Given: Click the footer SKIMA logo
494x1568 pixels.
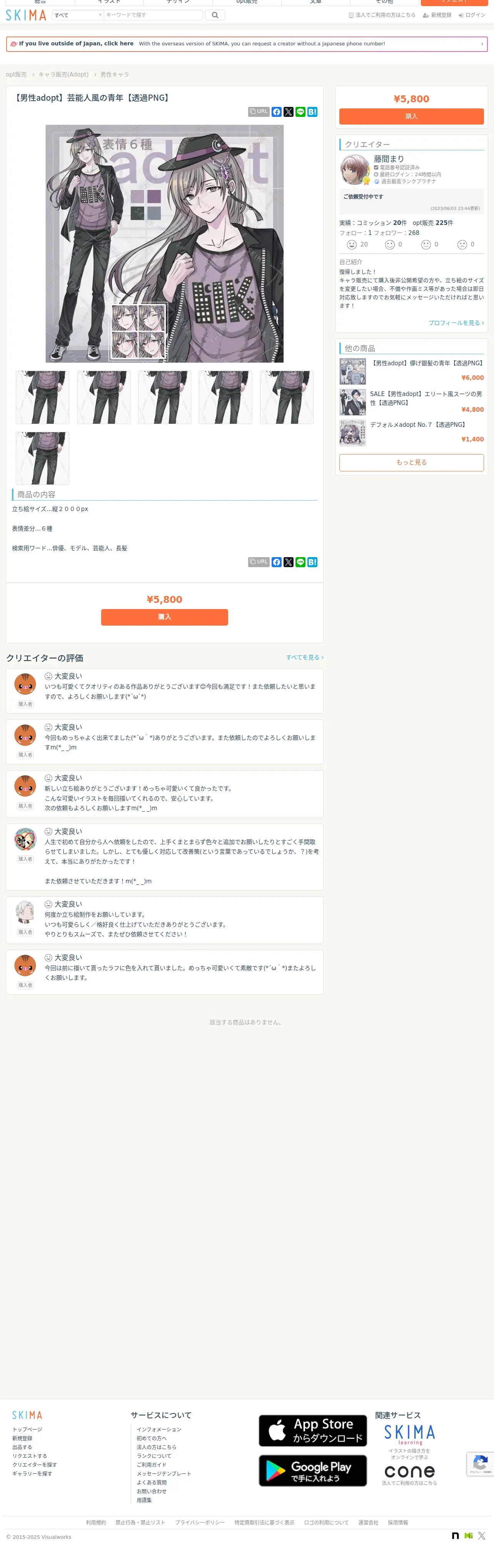Looking at the screenshot, I should pyautogui.click(x=27, y=1415).
